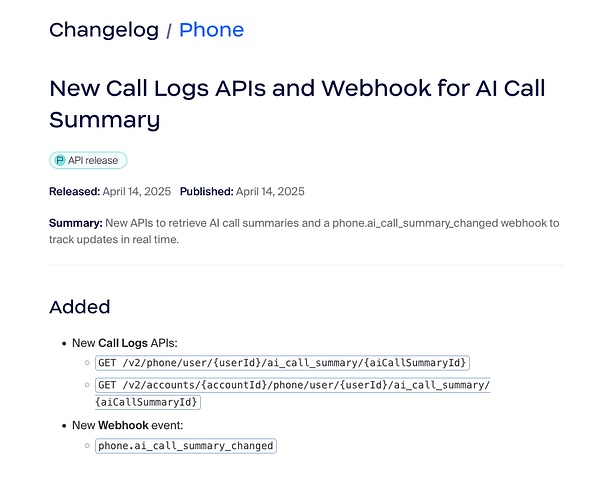The image size is (610, 500).
Task: Select GET /v2/accounts/{accountId} endpoint code
Action: [x=293, y=385]
